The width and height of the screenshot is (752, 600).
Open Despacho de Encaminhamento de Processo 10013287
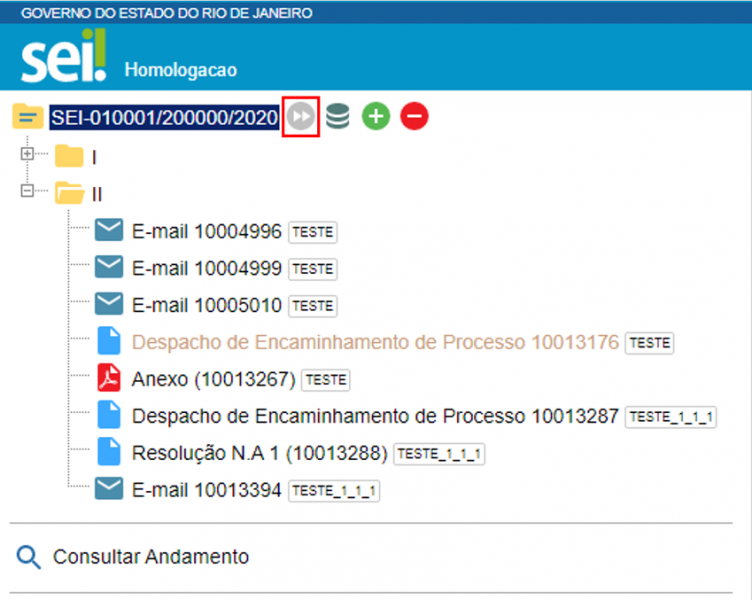pos(375,416)
